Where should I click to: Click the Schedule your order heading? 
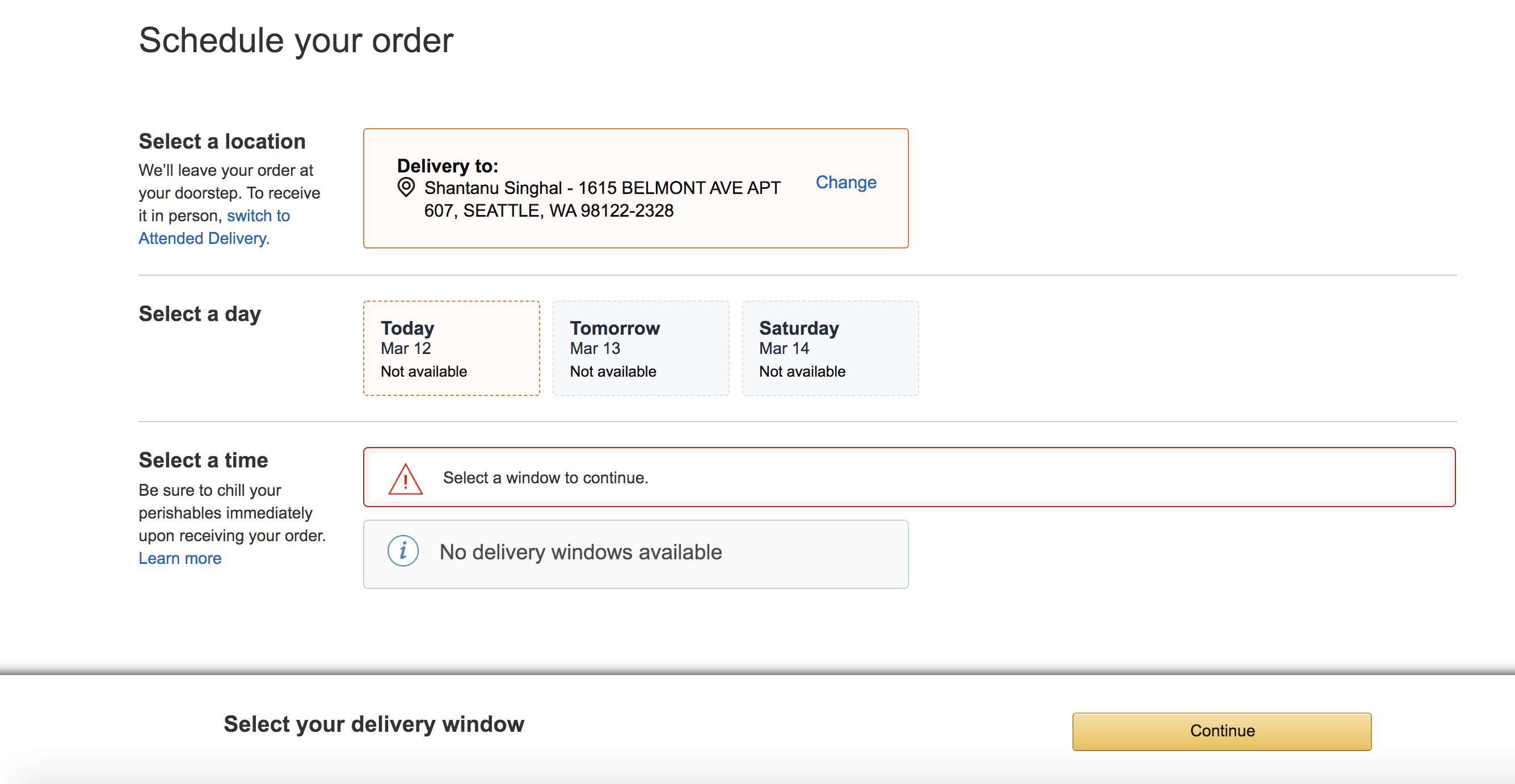point(296,41)
